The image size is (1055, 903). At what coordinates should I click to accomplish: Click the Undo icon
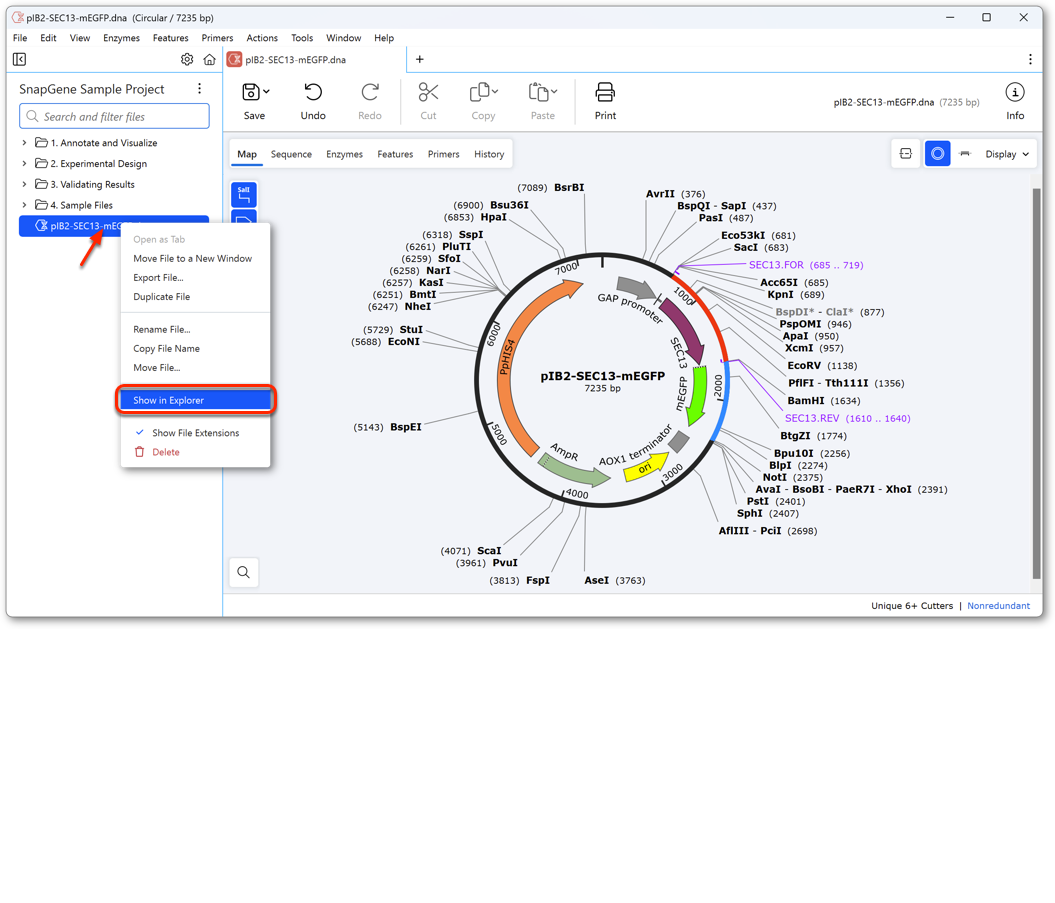pos(313,92)
